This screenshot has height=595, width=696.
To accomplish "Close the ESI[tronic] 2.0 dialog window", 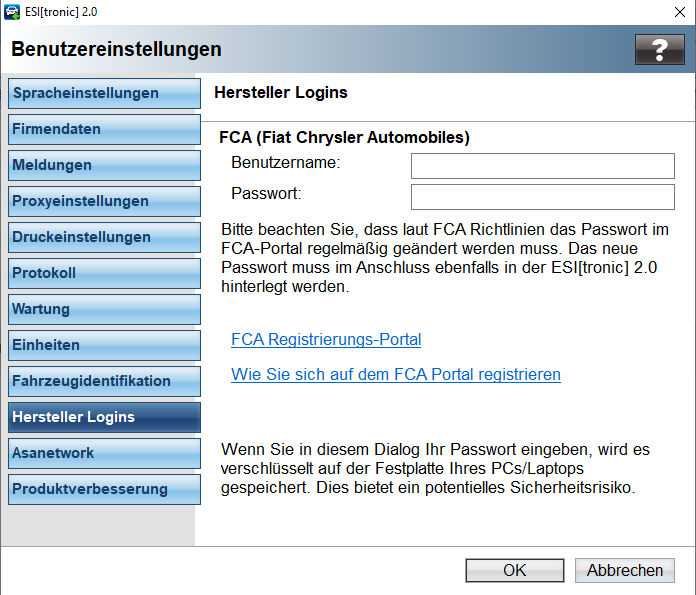I will click(680, 12).
